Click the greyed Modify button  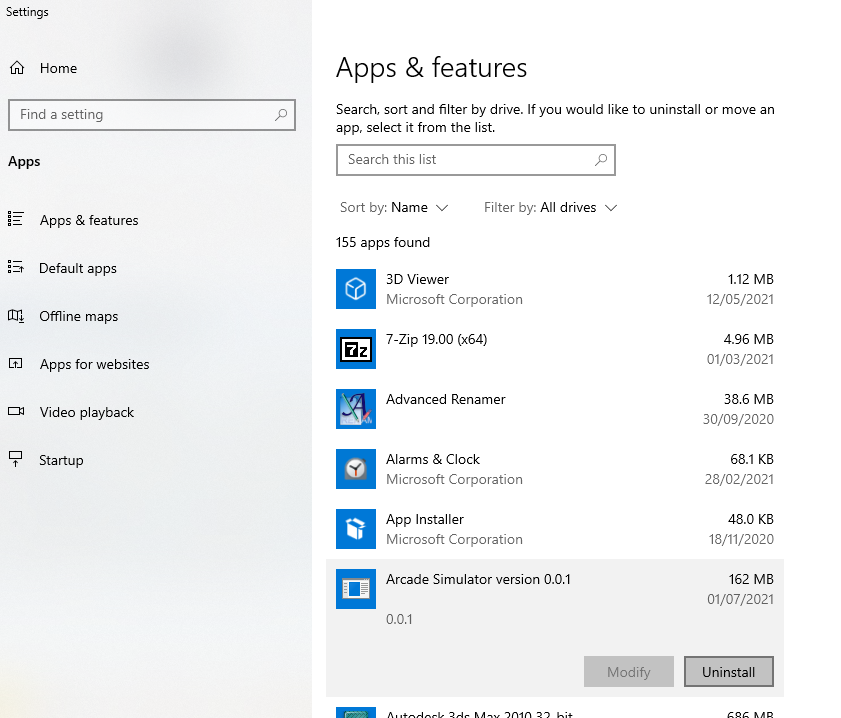[x=629, y=671]
